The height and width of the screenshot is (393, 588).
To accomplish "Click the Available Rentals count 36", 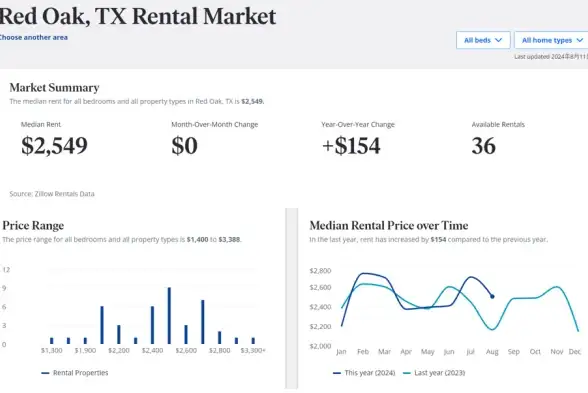I will pos(484,146).
